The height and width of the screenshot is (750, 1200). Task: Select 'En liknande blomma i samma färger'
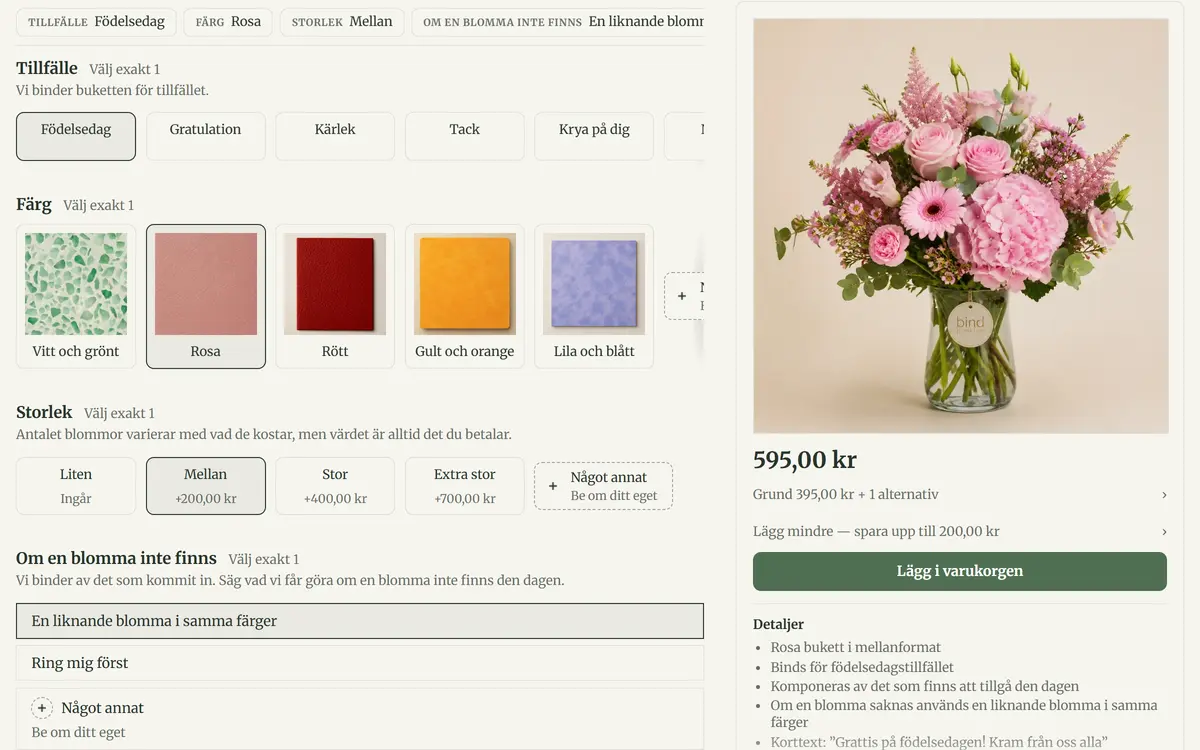pyautogui.click(x=360, y=621)
